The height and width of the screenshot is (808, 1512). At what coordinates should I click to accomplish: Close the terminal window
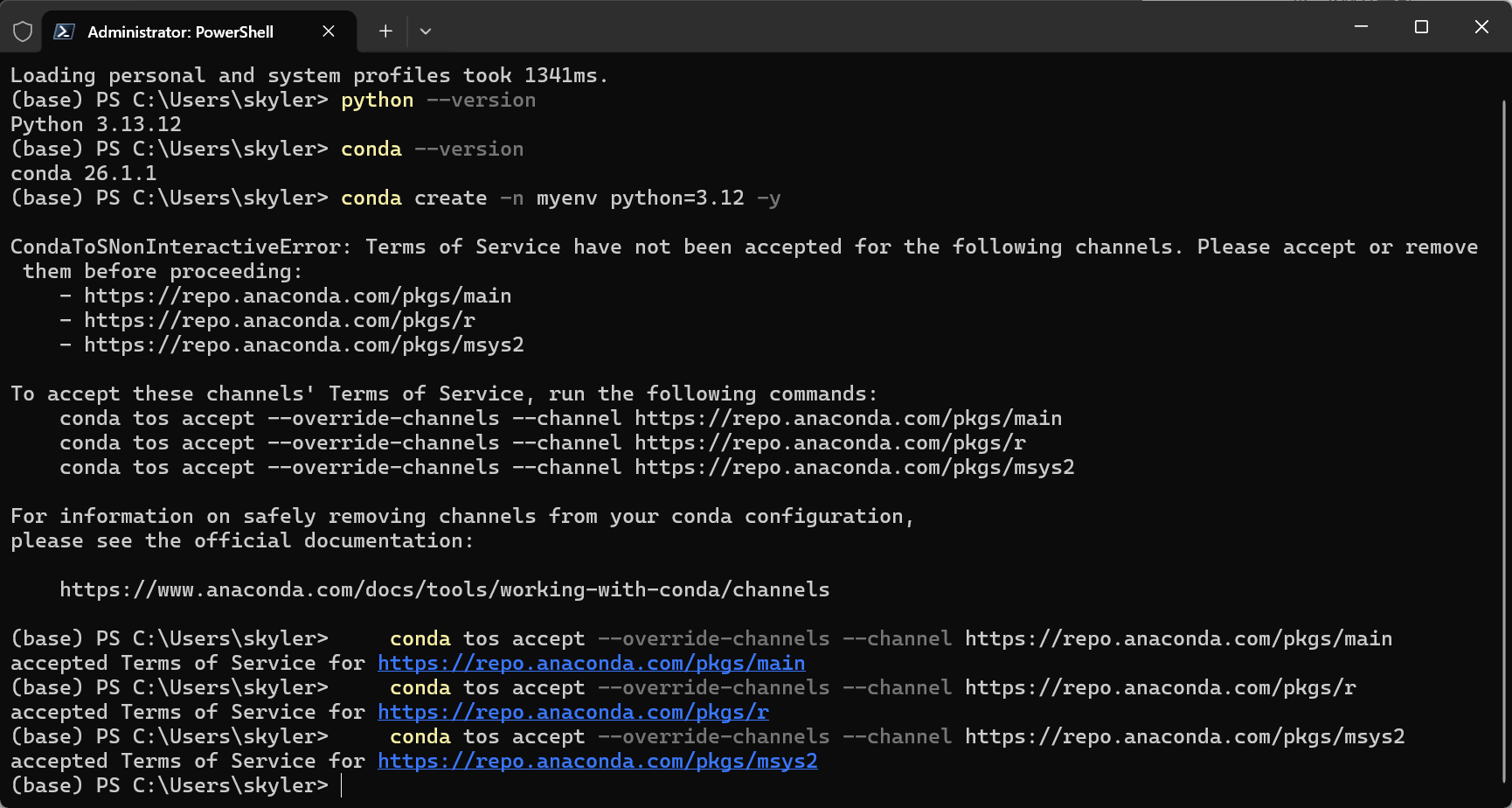coord(1481,27)
